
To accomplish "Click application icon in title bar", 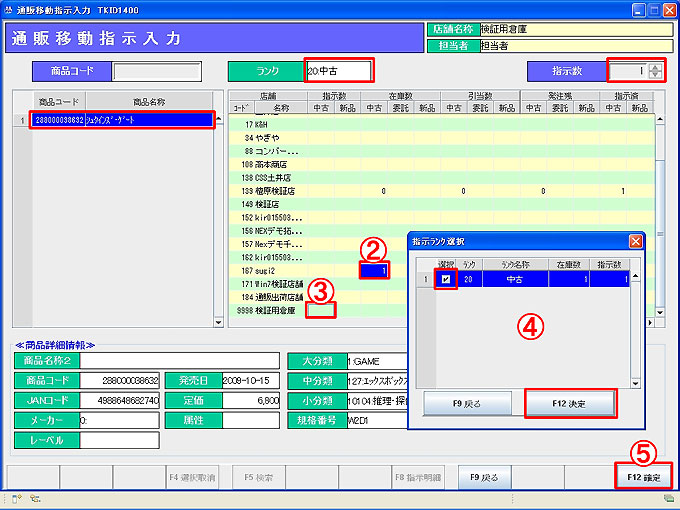I will click(9, 10).
